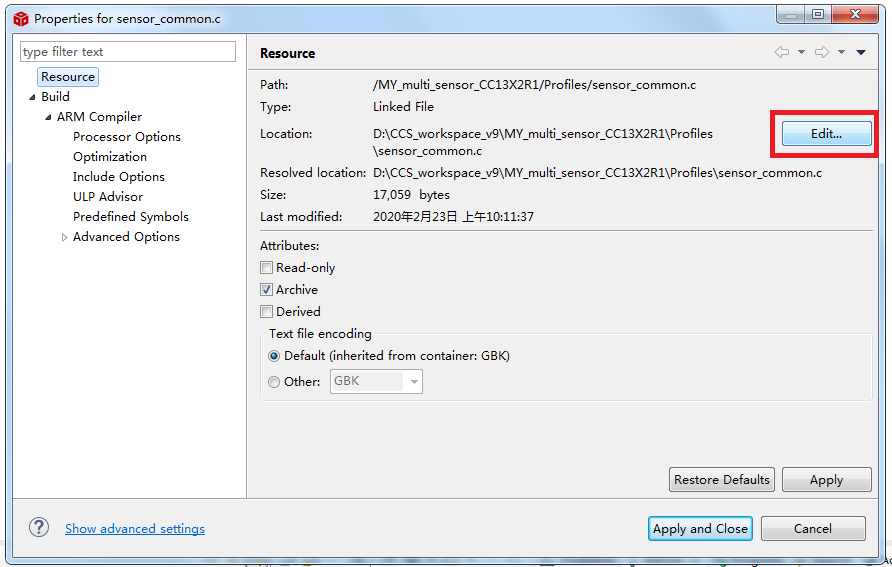Click the CCS cube icon in title bar
This screenshot has height=567, width=892.
click(x=20, y=18)
